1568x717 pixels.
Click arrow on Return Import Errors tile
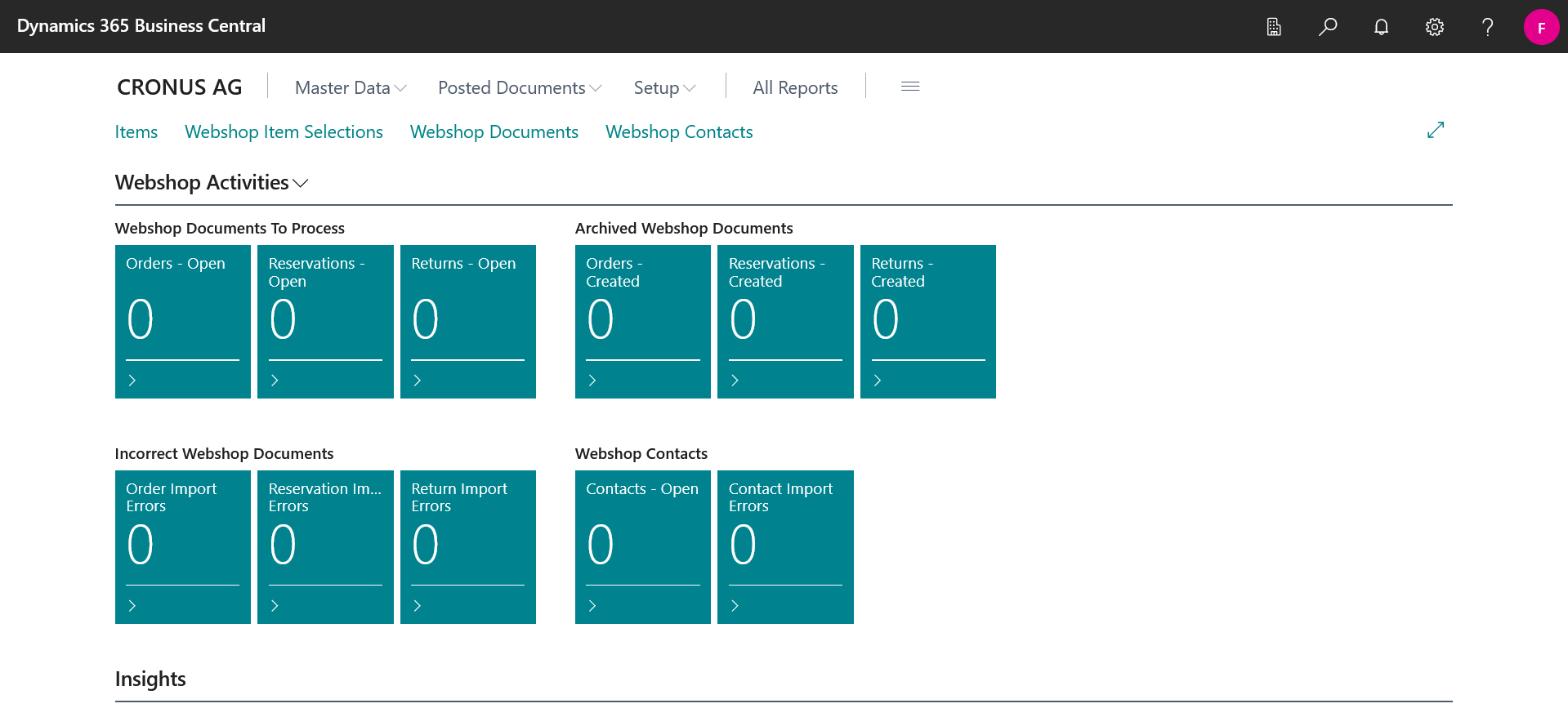[x=418, y=606]
